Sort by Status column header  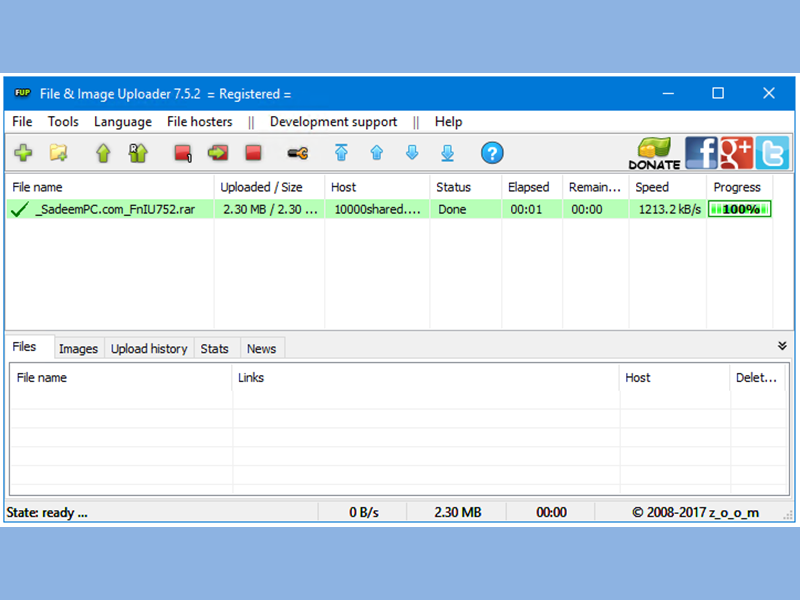[x=466, y=187]
